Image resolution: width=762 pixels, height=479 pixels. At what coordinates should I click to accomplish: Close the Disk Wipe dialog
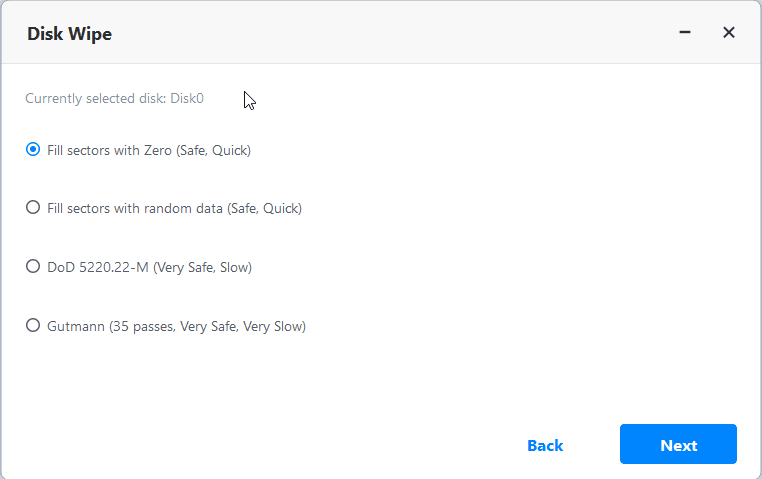(x=729, y=32)
